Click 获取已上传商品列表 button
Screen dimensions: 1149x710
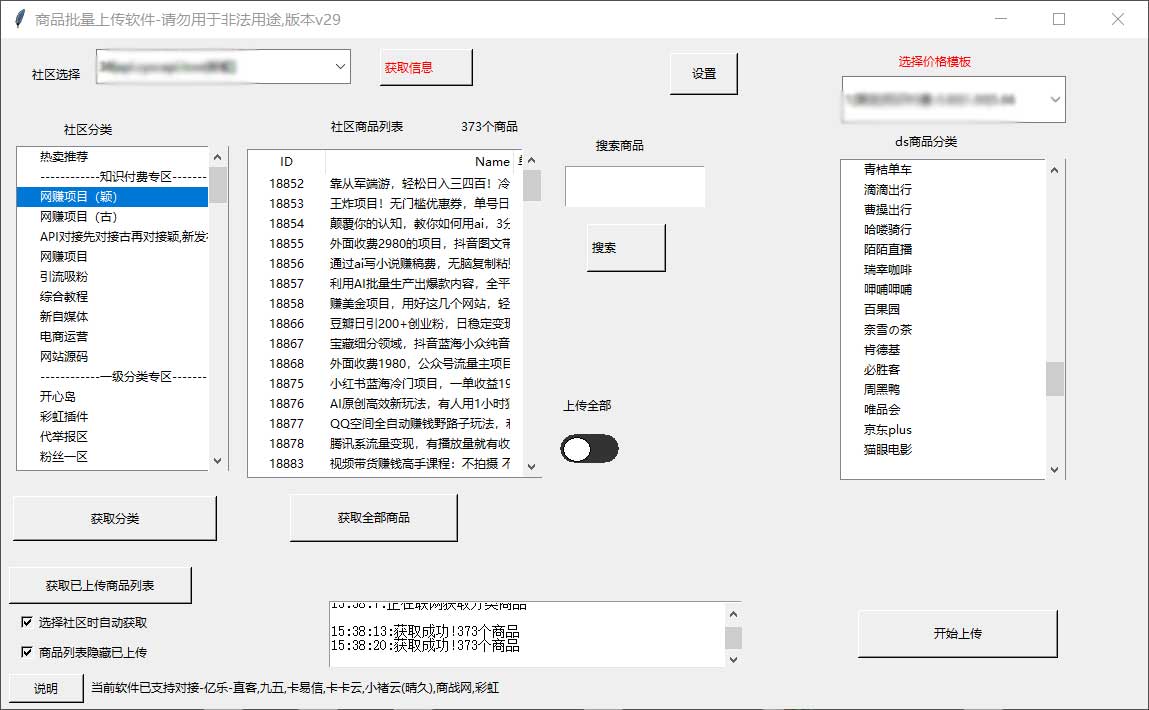[100, 585]
